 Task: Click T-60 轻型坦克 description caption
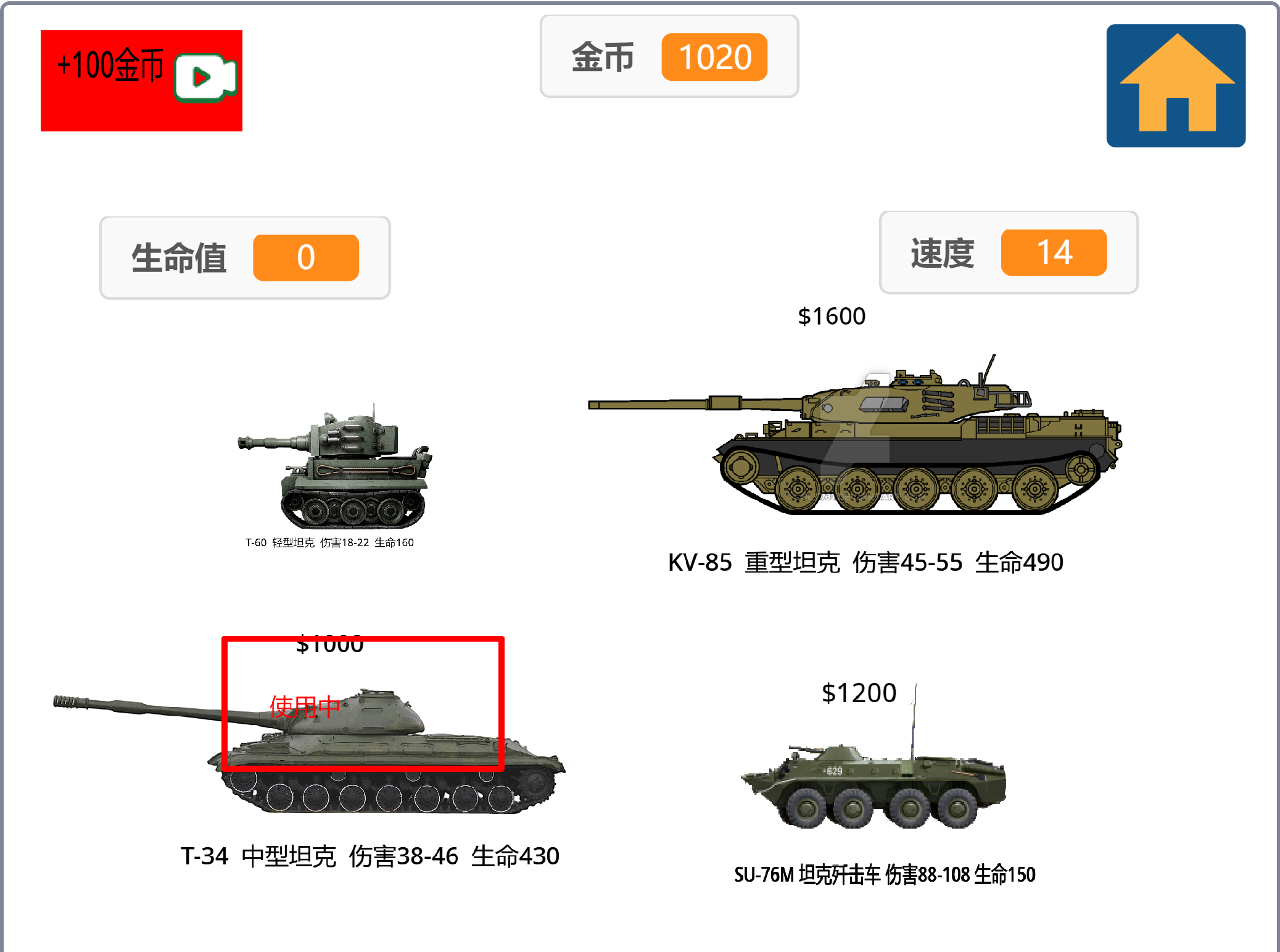[329, 543]
